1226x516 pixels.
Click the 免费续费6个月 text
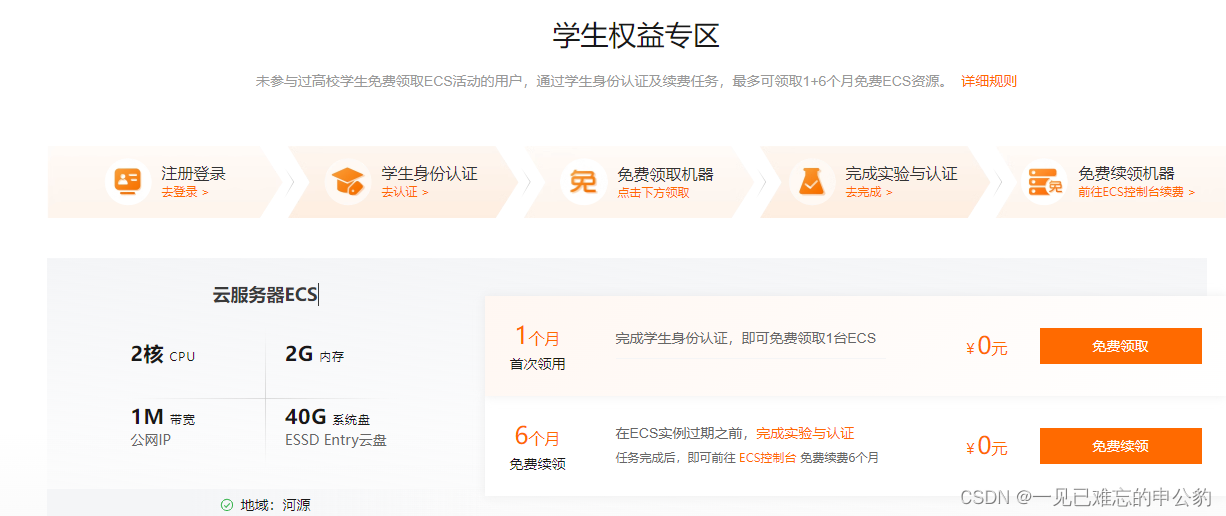click(840, 458)
